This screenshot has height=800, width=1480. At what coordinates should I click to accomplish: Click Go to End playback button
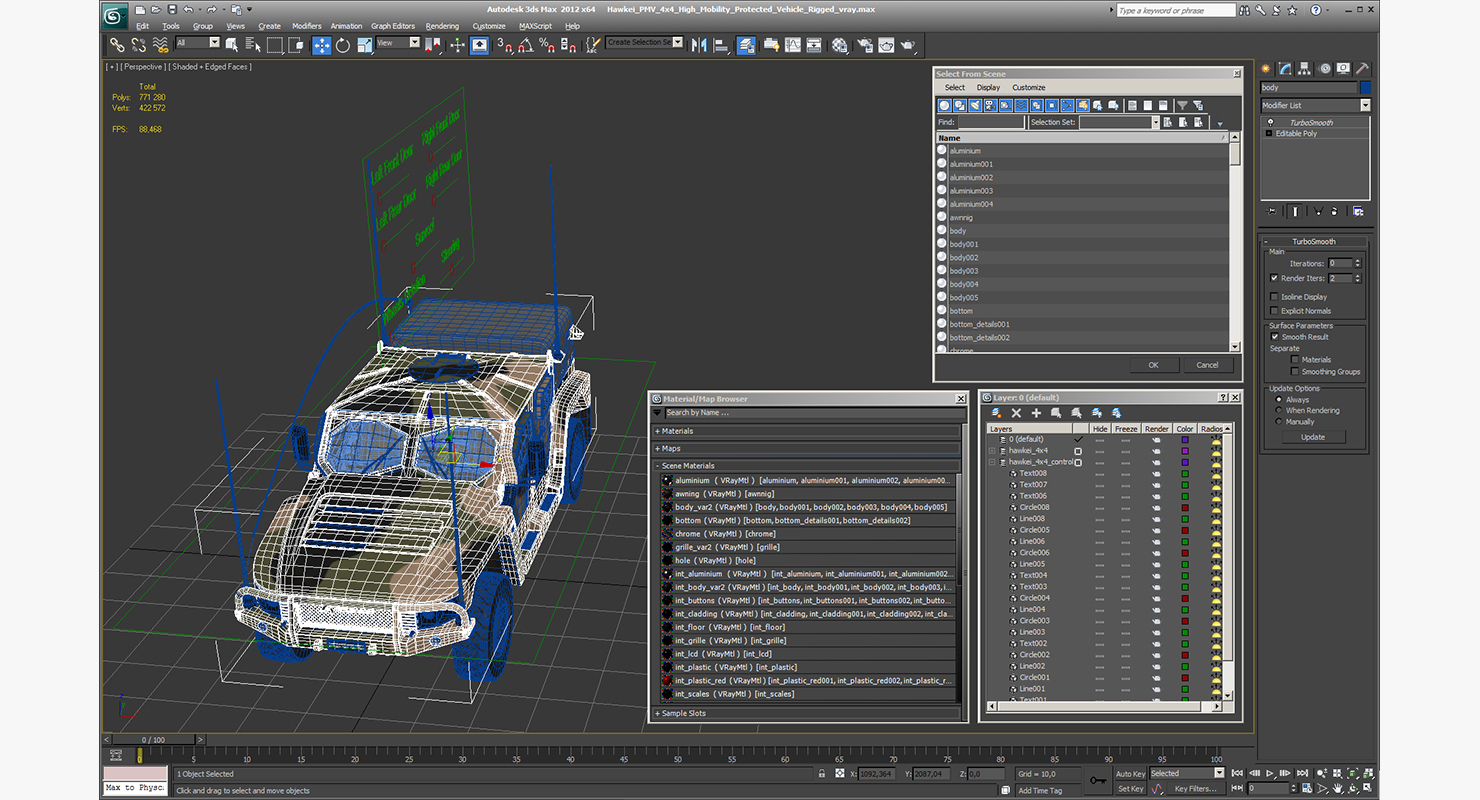(x=1302, y=773)
